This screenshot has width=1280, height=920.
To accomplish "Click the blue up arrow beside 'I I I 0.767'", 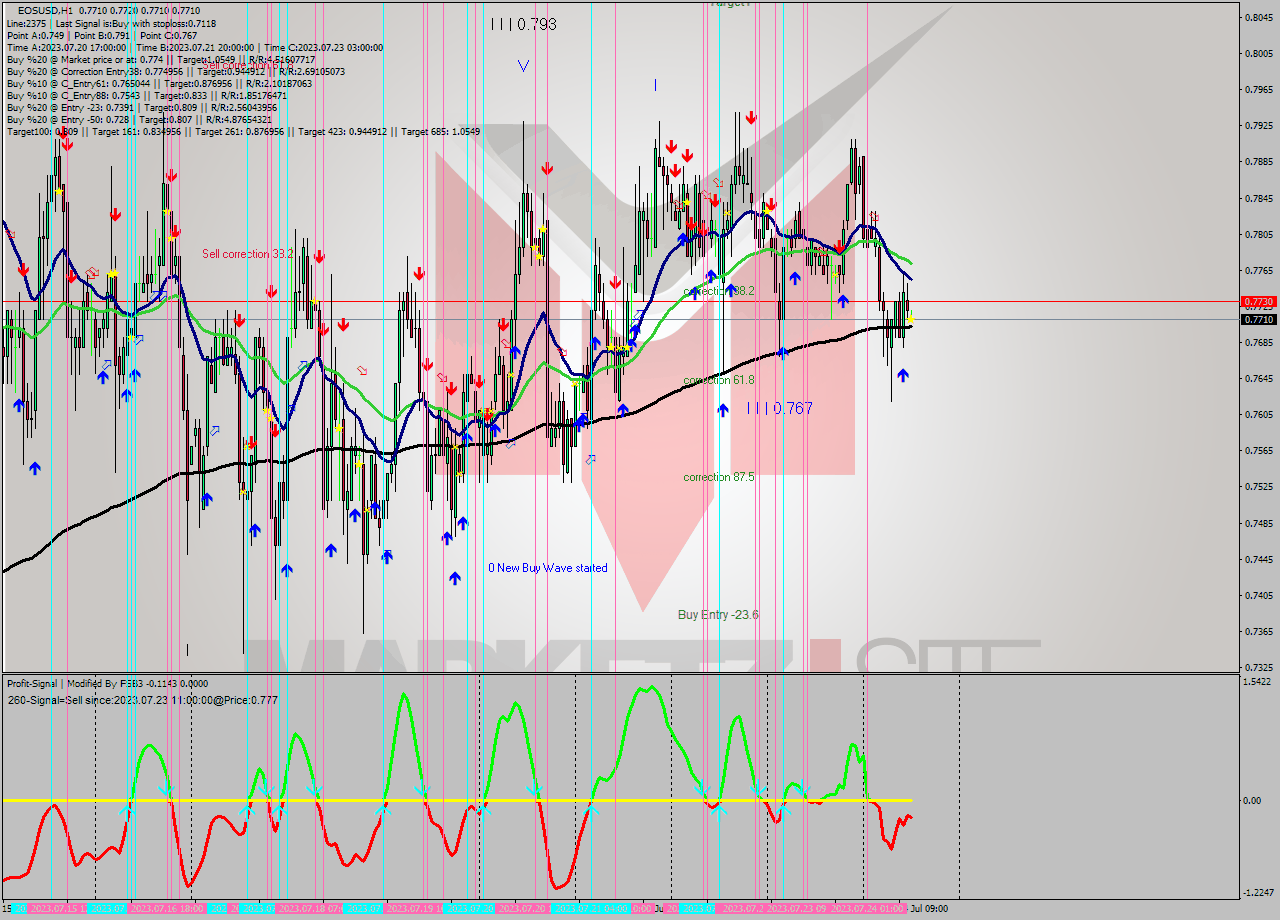I will pos(722,410).
